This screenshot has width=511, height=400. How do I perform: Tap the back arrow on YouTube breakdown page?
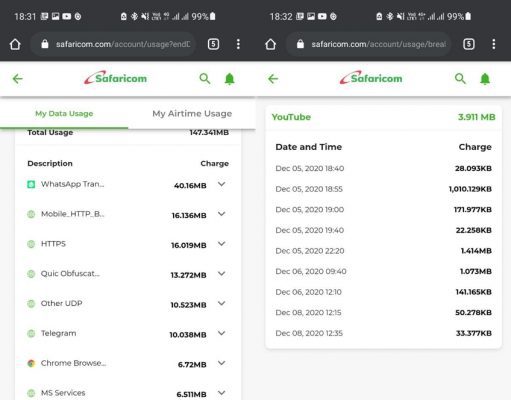click(273, 79)
